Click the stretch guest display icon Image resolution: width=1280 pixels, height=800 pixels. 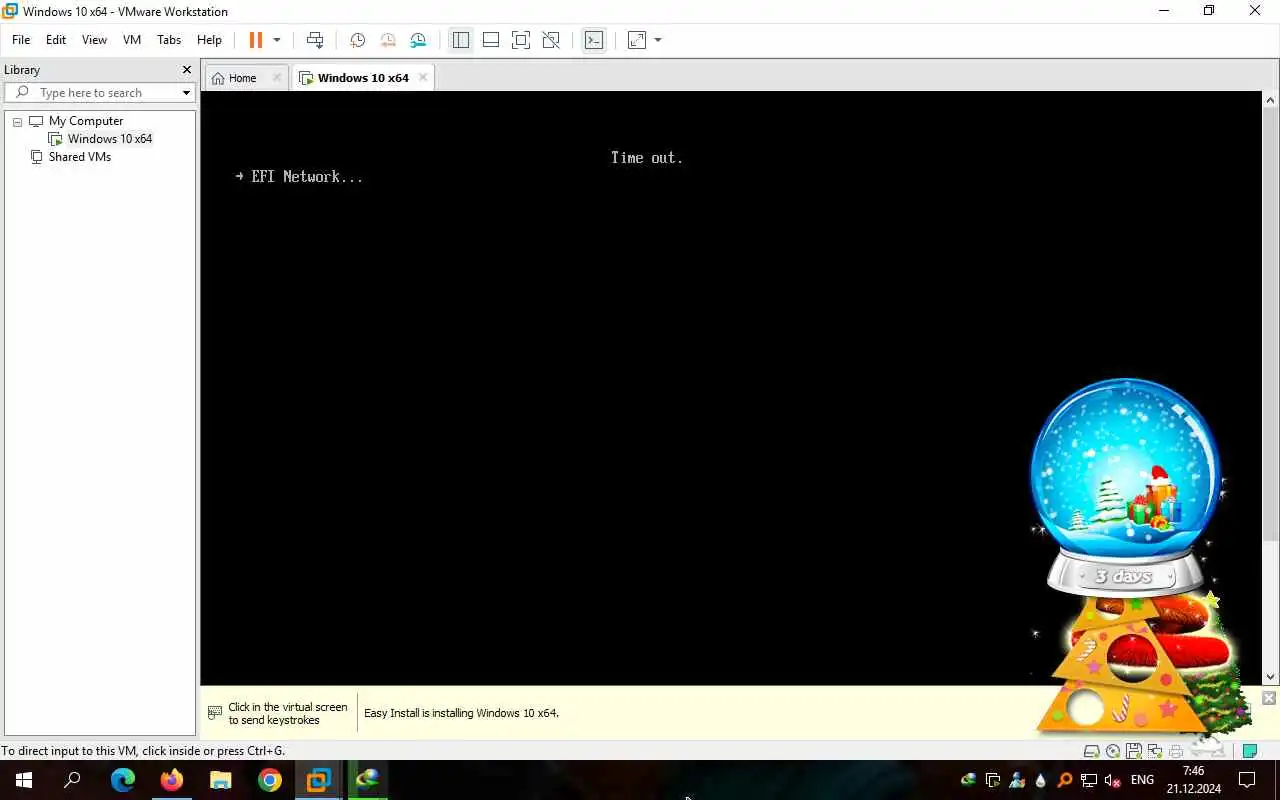[x=637, y=40]
